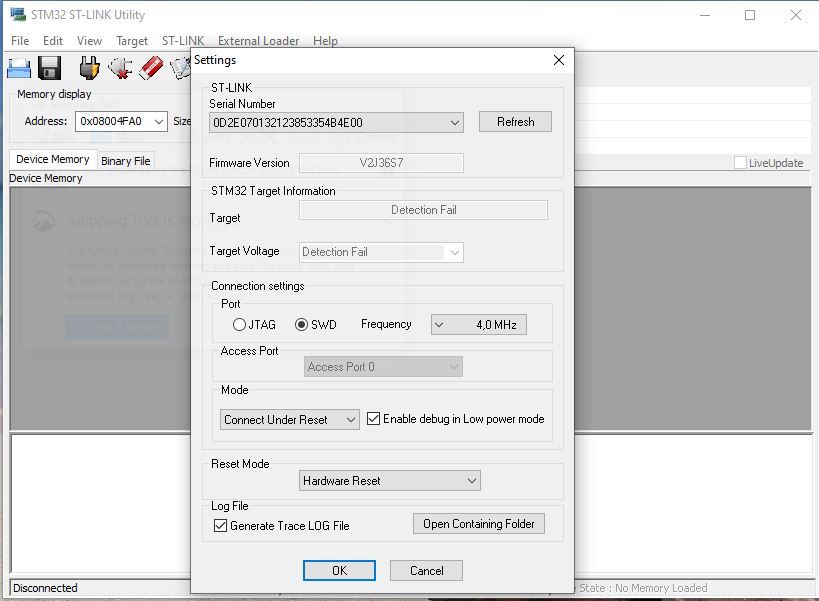Open the View menu
This screenshot has width=819, height=601.
(89, 41)
